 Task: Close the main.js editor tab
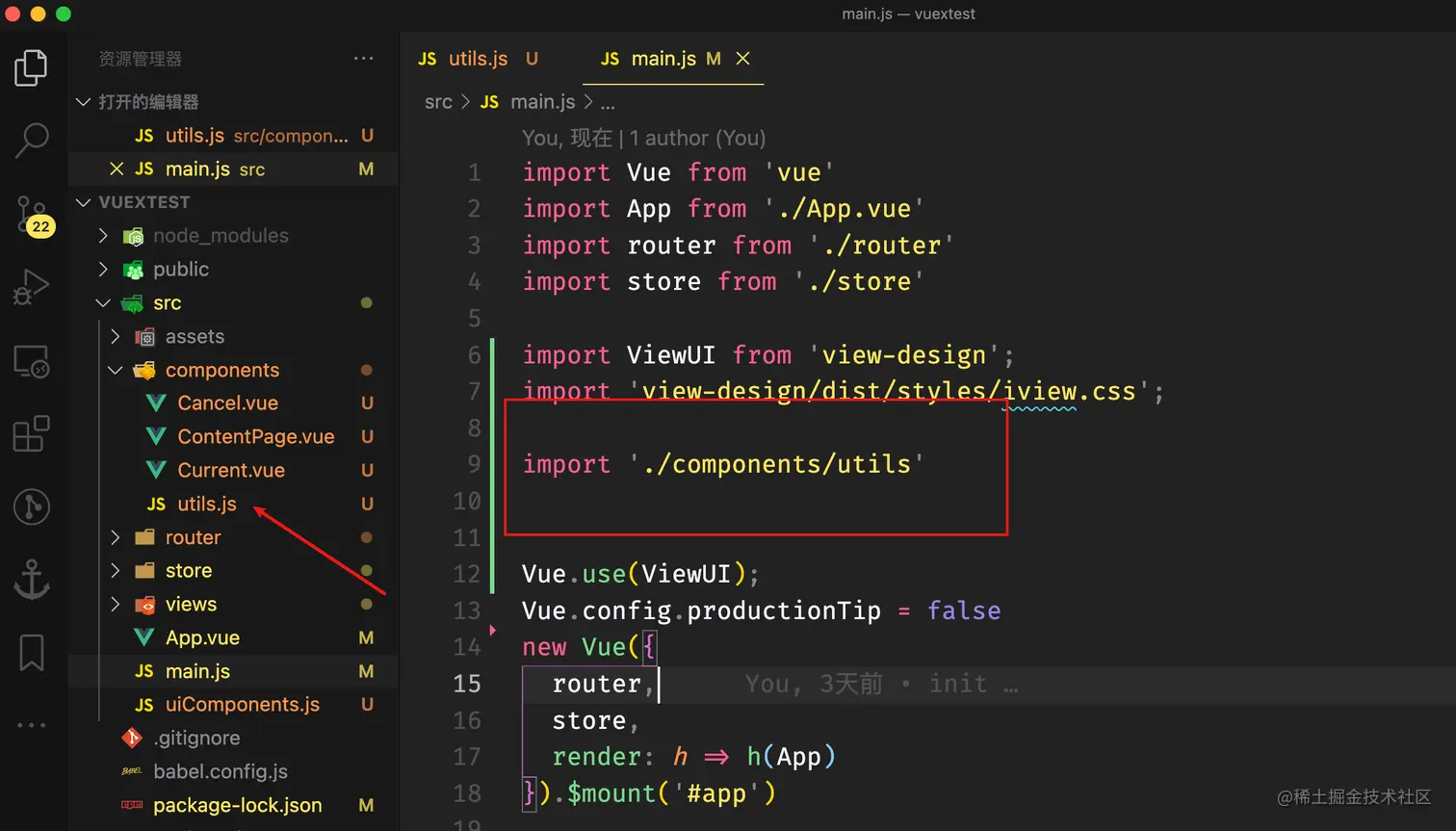coord(742,59)
